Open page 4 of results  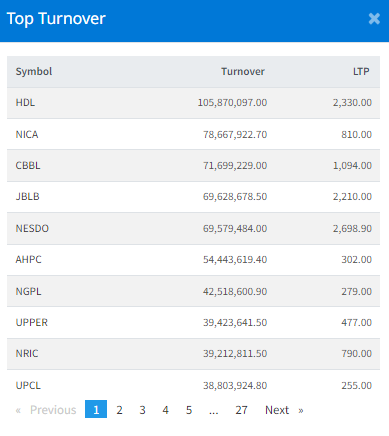point(165,410)
